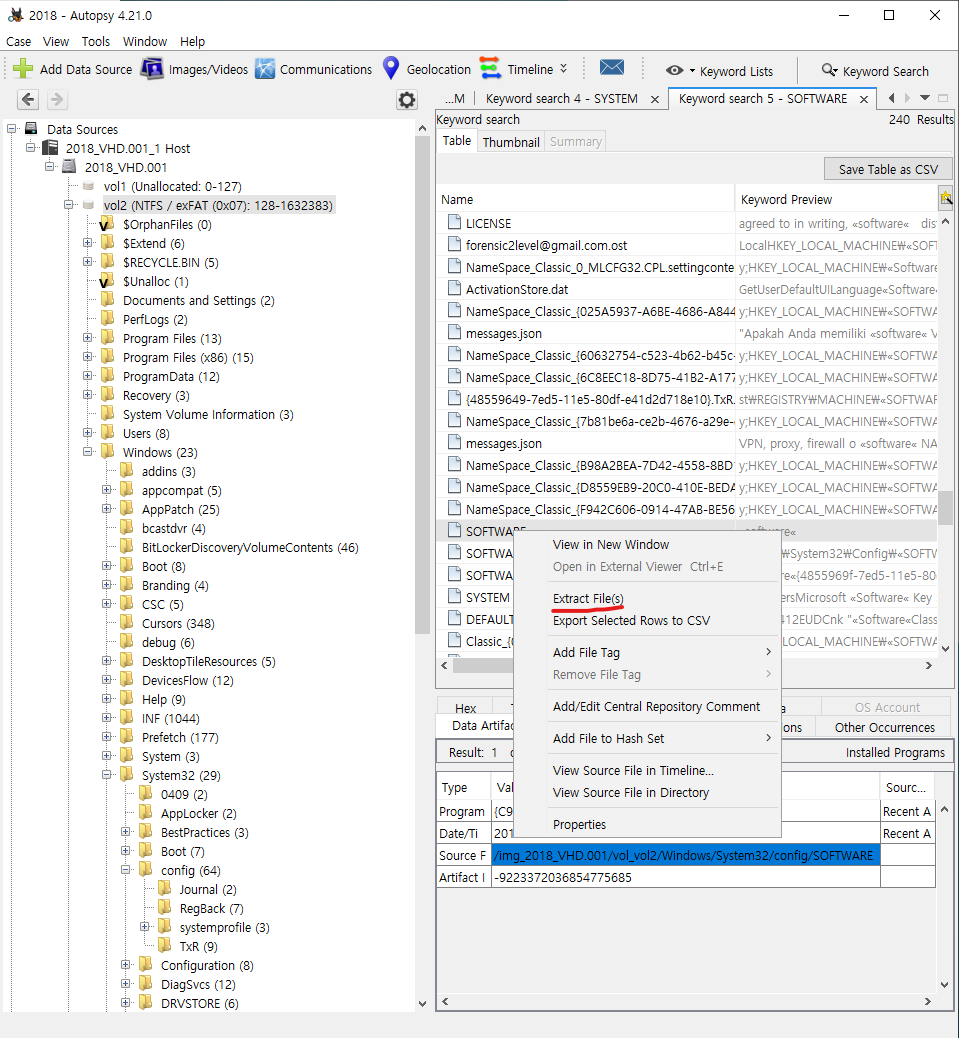Click the Source File path value cell
Viewport: 959px width, 1038px height.
pyautogui.click(x=686, y=855)
